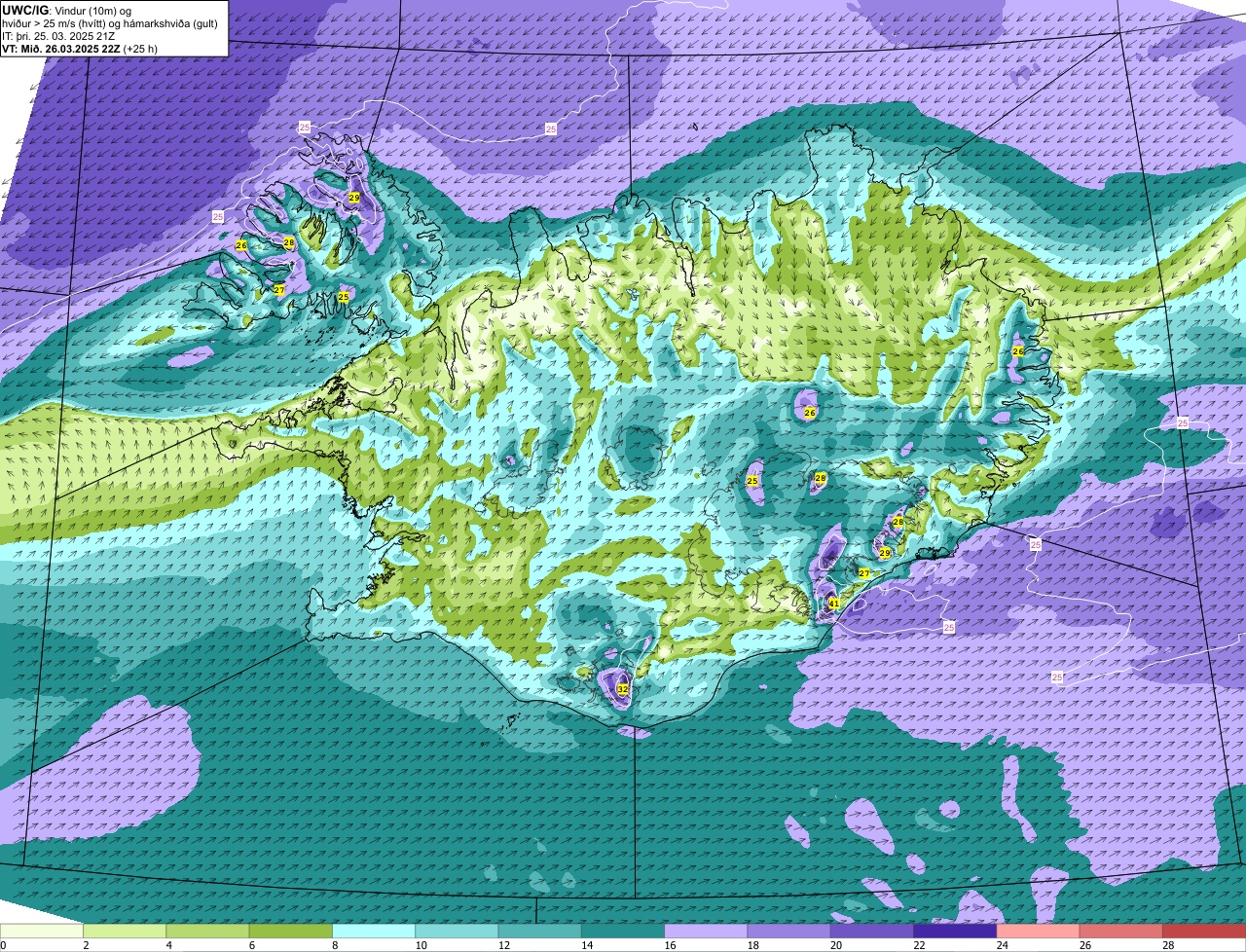Image resolution: width=1246 pixels, height=952 pixels.
Task: Pick the olive green 6–8 m/s legend swatch
Action: [x=291, y=931]
